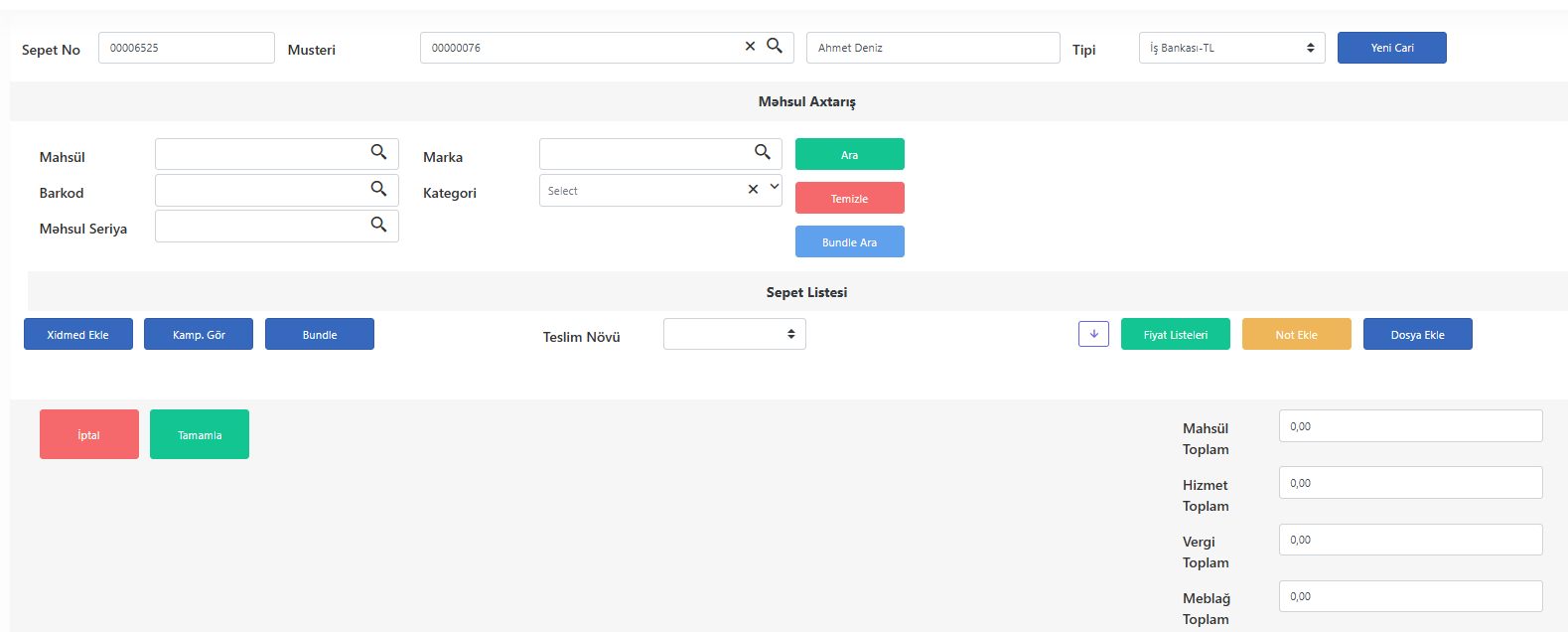
Task: Expand the Kategori Select dropdown
Action: pyautogui.click(x=775, y=187)
